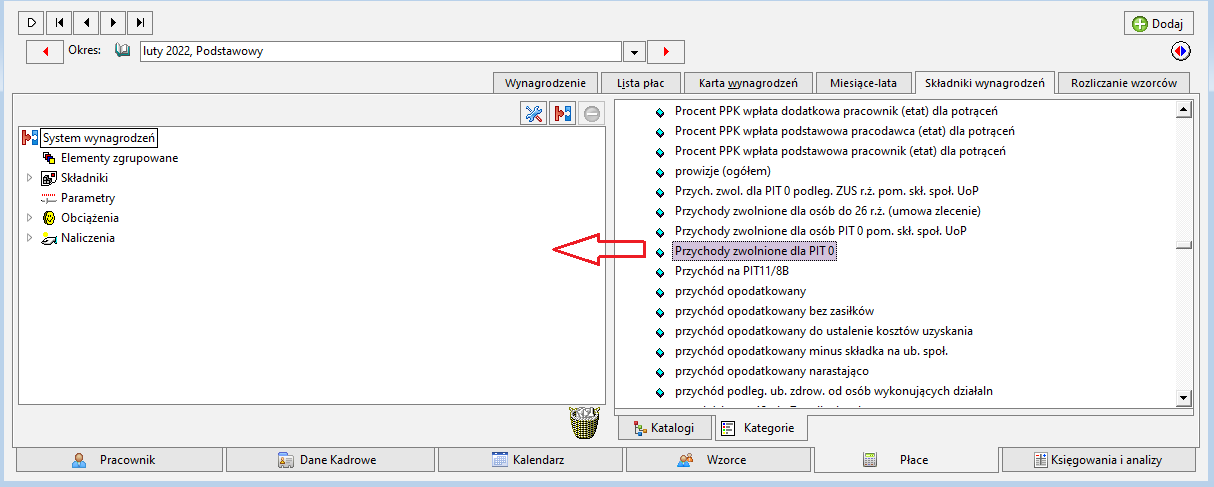Click the tools wrench icon above tree

[533, 114]
